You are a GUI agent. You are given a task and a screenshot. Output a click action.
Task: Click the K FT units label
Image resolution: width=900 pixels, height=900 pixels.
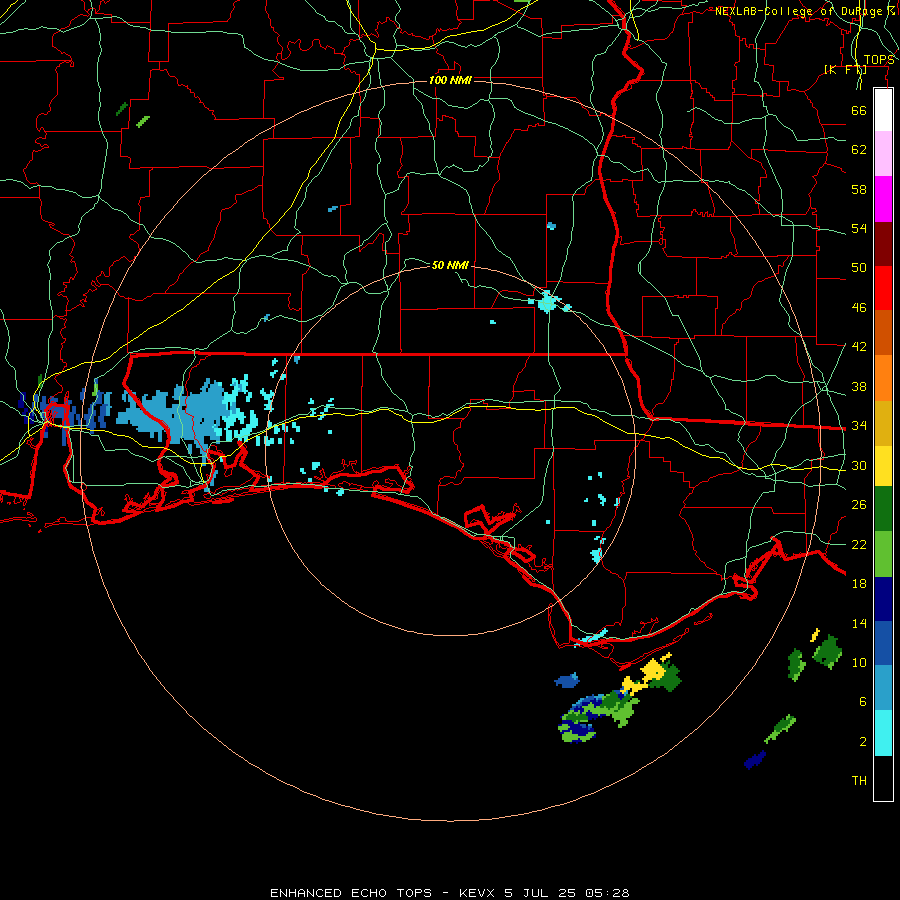(845, 70)
